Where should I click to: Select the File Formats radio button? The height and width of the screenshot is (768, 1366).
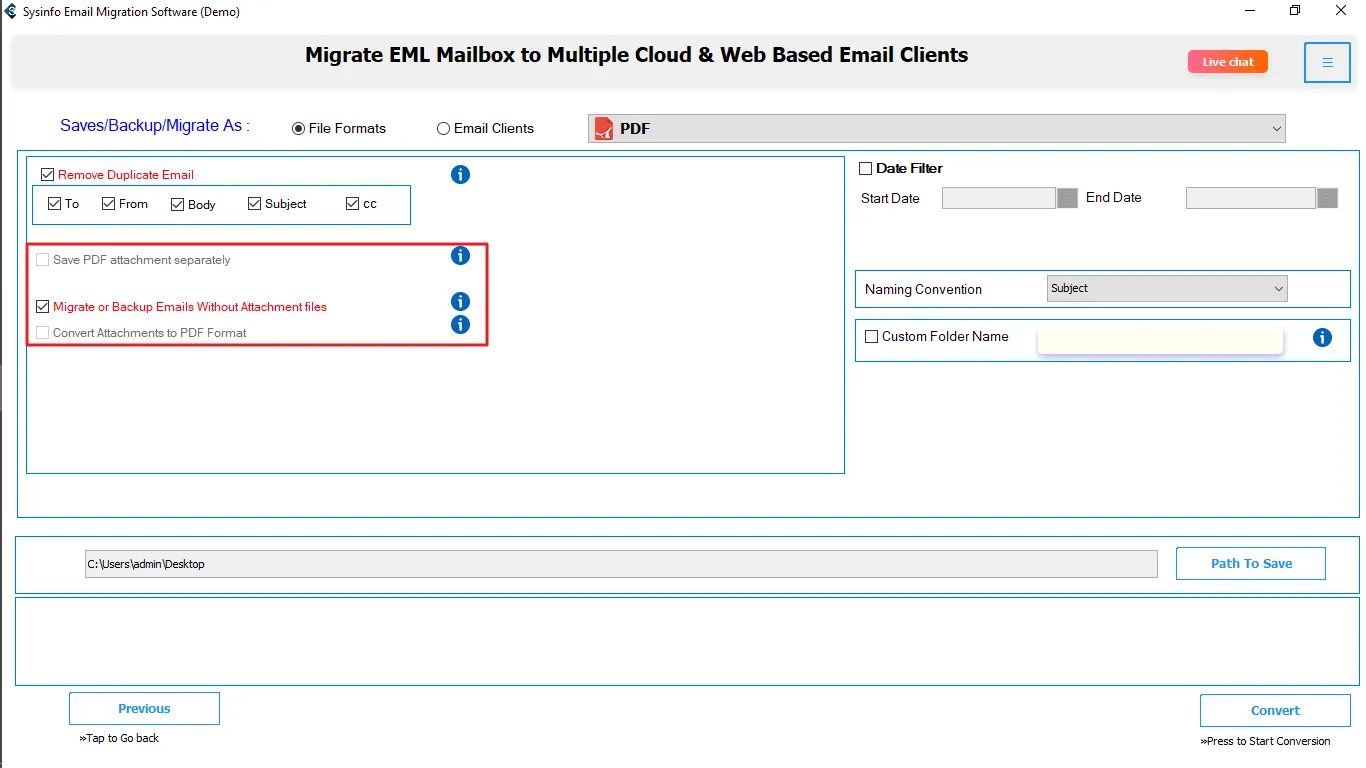298,128
